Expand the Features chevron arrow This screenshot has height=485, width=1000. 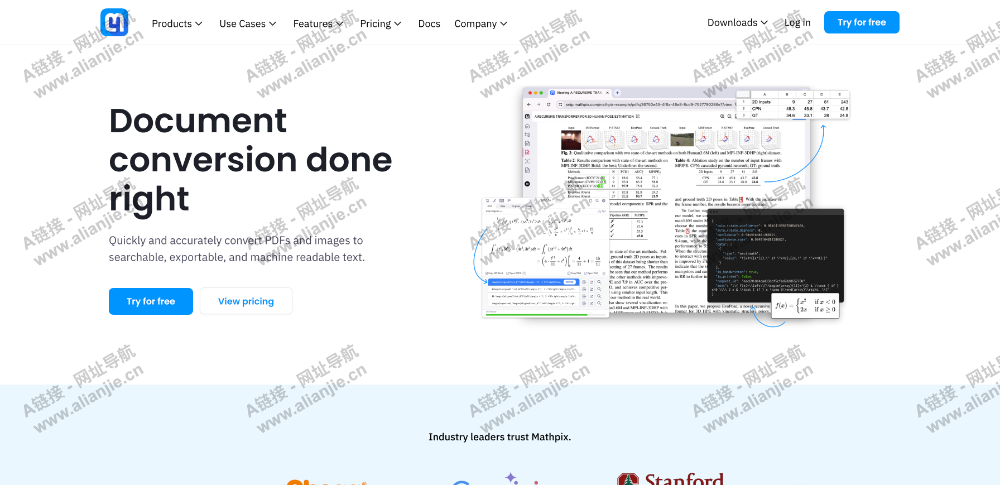click(x=339, y=24)
